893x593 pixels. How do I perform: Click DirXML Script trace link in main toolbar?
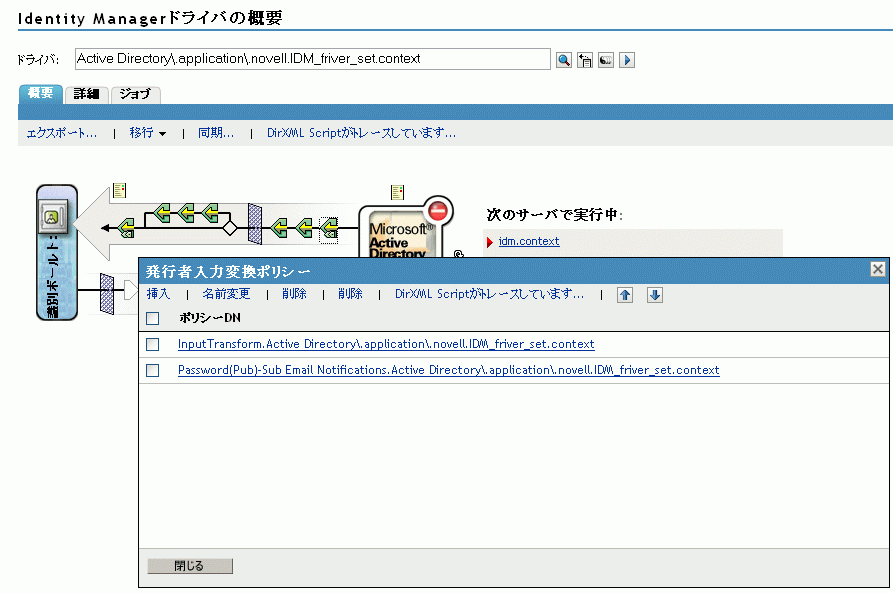[x=361, y=133]
